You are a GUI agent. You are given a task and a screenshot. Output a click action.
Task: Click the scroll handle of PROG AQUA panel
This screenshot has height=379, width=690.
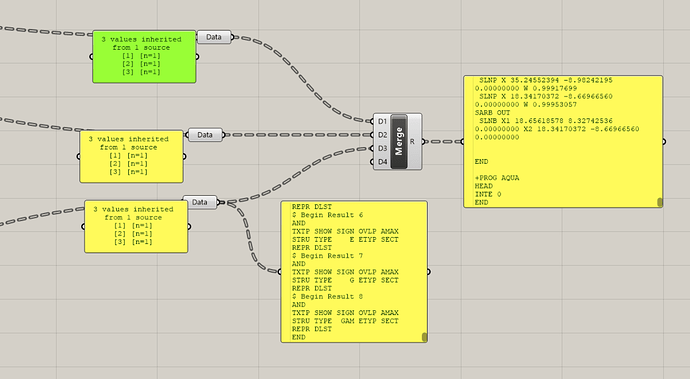click(x=660, y=202)
